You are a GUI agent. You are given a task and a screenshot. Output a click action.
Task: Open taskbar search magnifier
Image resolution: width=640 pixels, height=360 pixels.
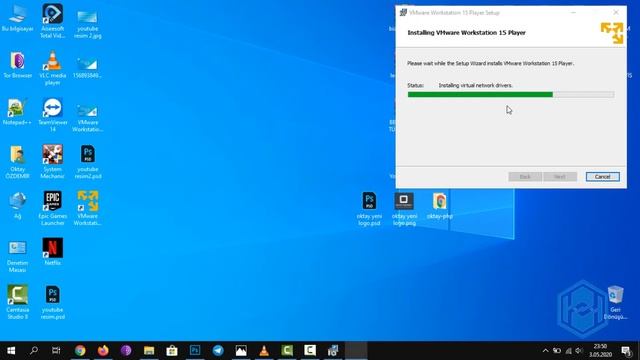pos(34,351)
